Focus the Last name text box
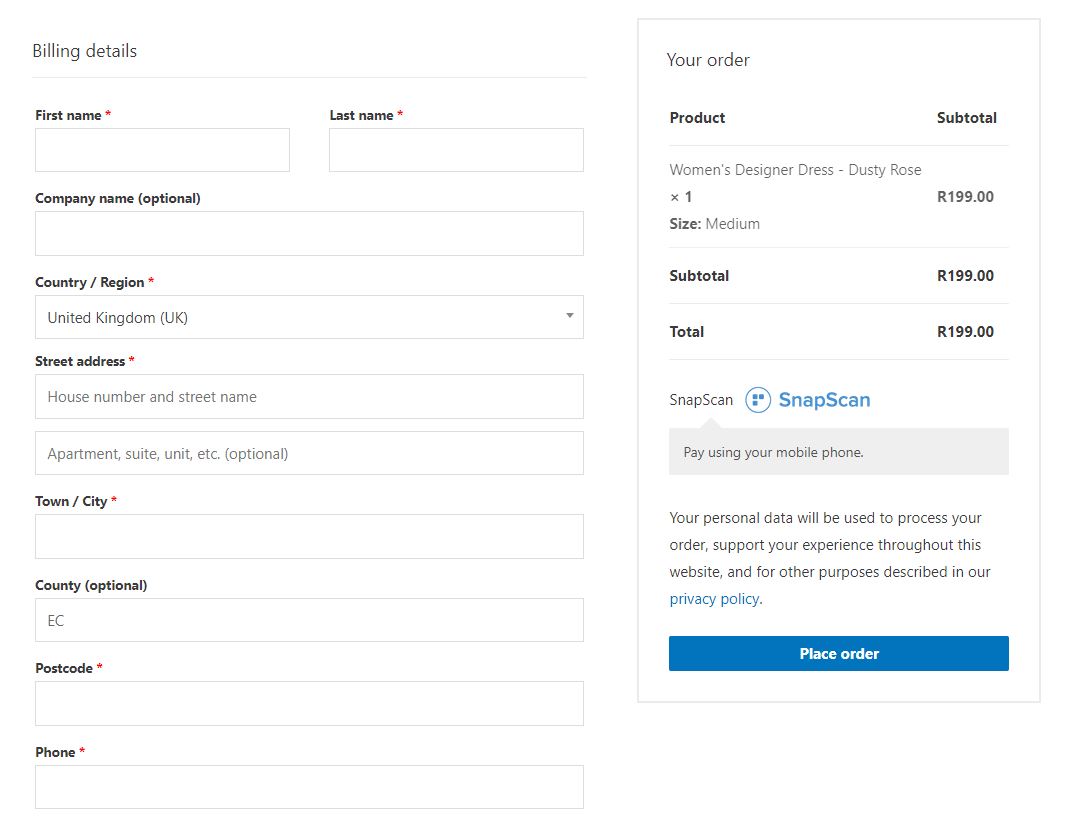Image resolution: width=1066 pixels, height=819 pixels. click(x=456, y=150)
